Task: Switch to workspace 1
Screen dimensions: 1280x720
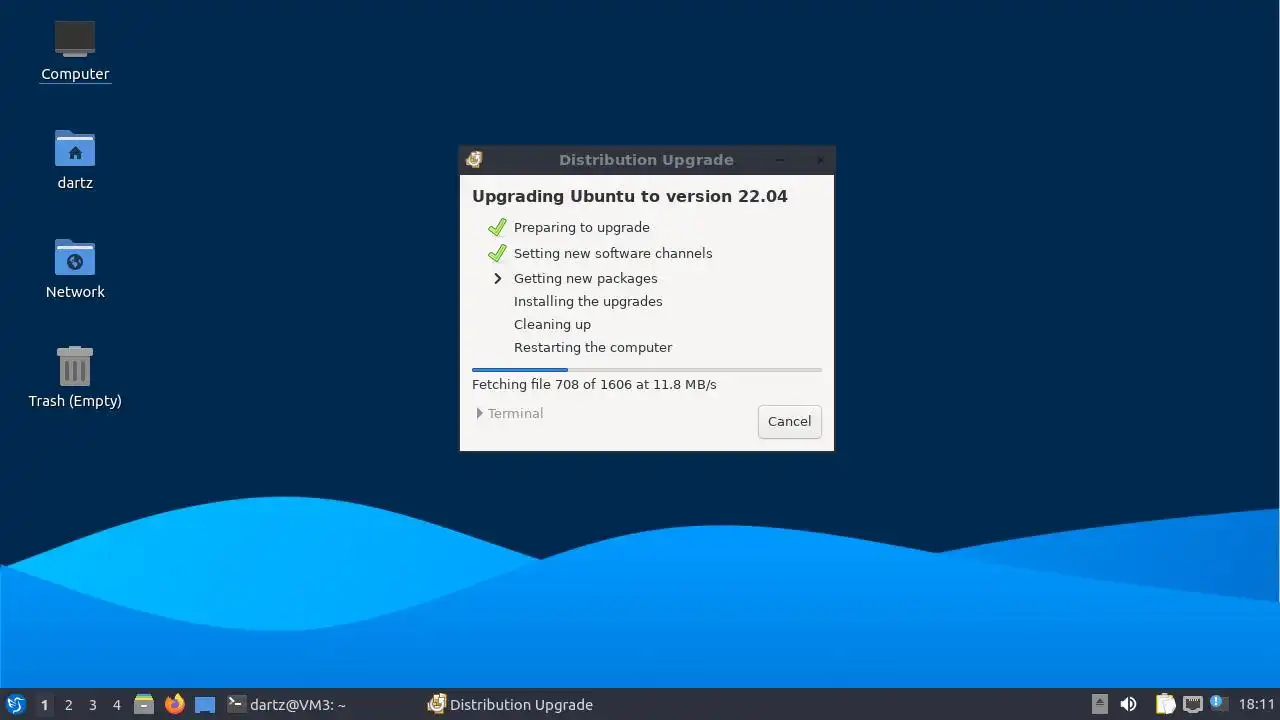Action: (x=44, y=705)
